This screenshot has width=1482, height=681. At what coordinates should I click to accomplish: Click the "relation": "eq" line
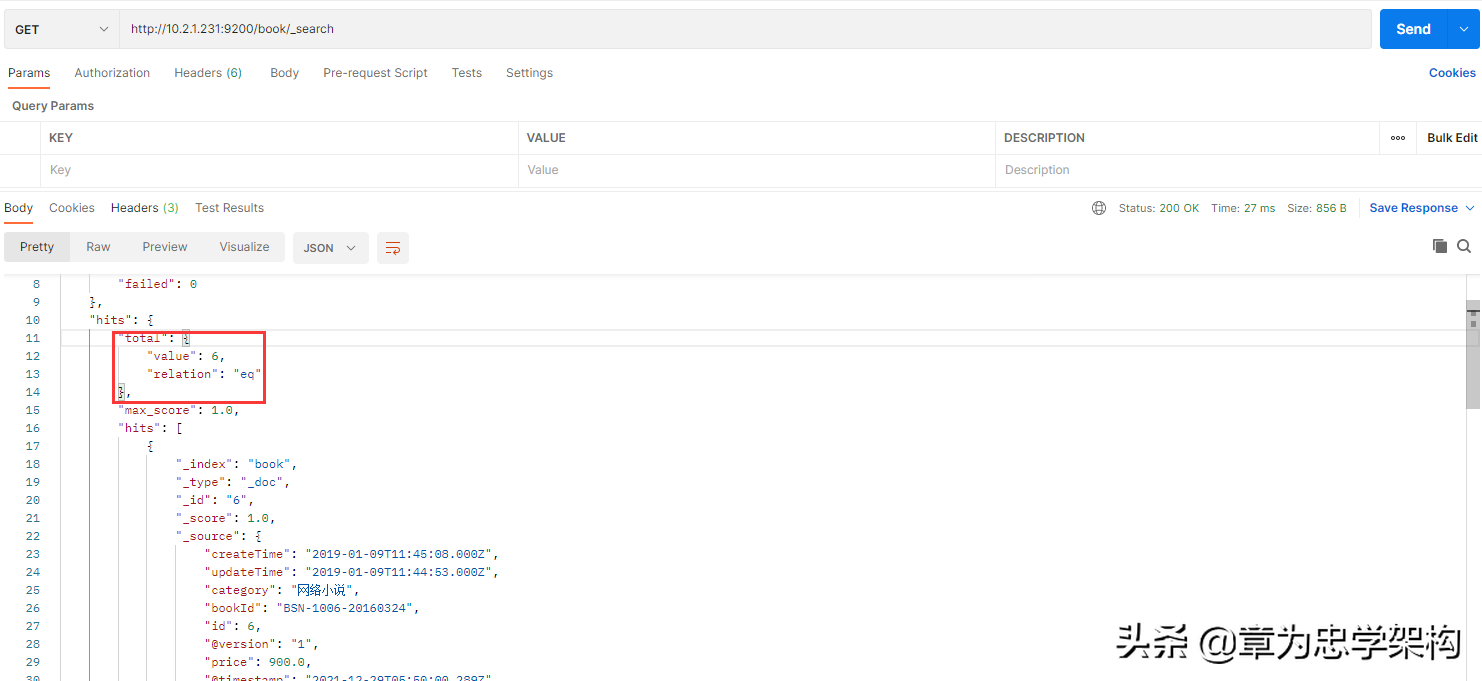tap(204, 374)
